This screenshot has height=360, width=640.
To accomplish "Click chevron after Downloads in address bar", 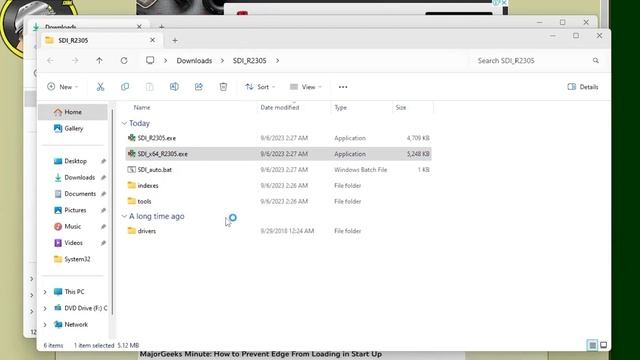I will click(222, 61).
